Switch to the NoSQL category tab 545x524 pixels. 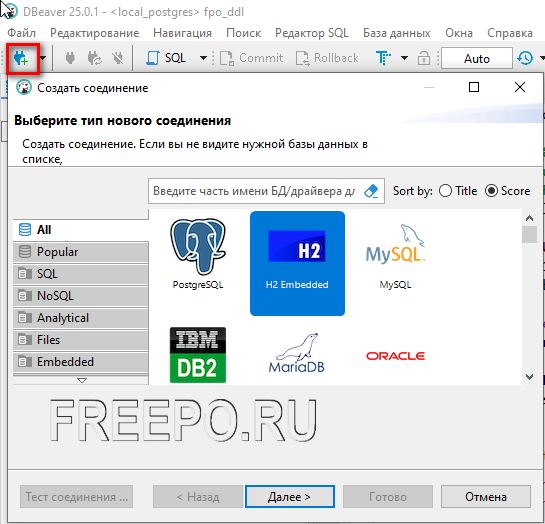(x=81, y=296)
